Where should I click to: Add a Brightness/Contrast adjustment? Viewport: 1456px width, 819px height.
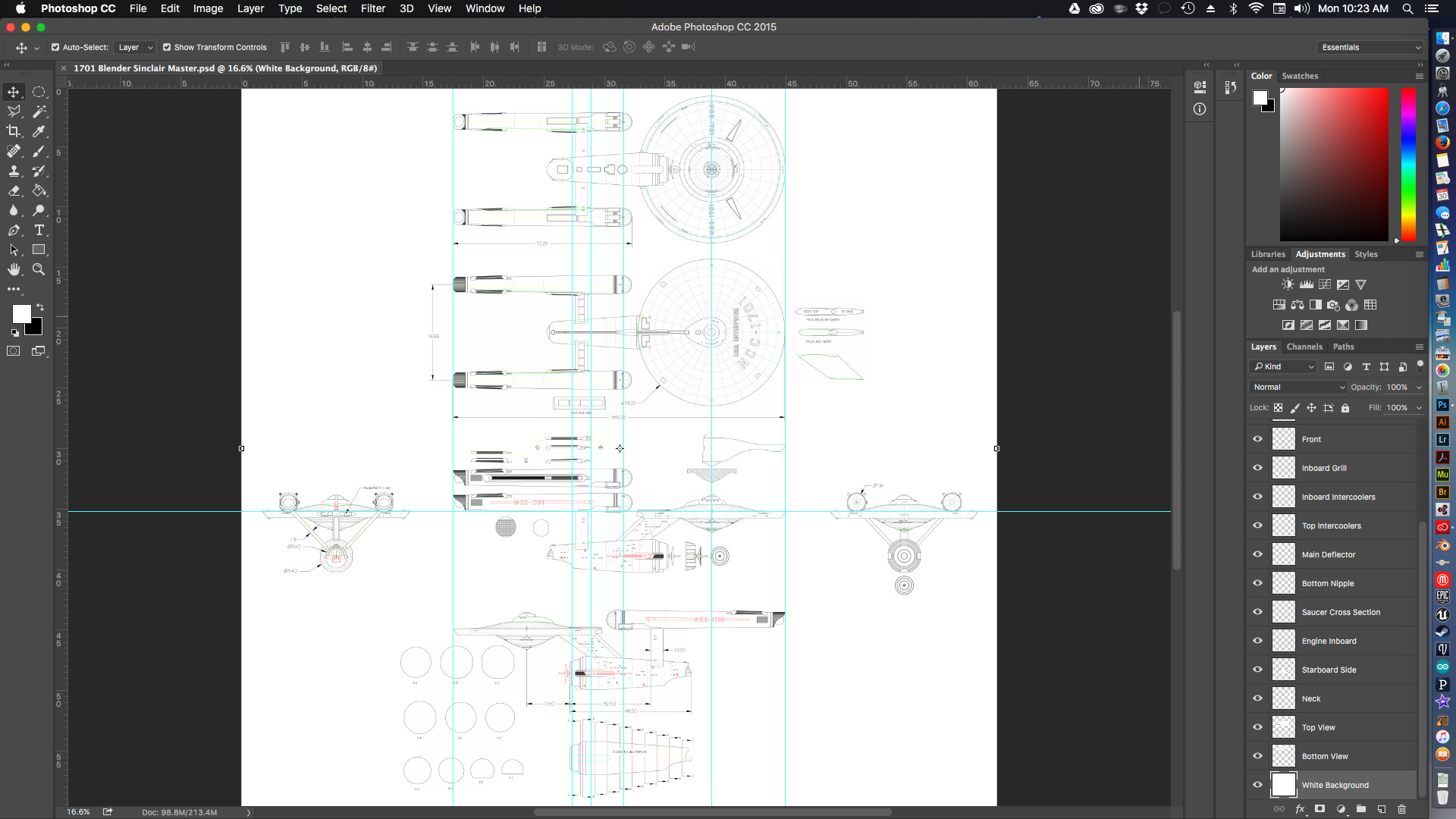pos(1288,284)
